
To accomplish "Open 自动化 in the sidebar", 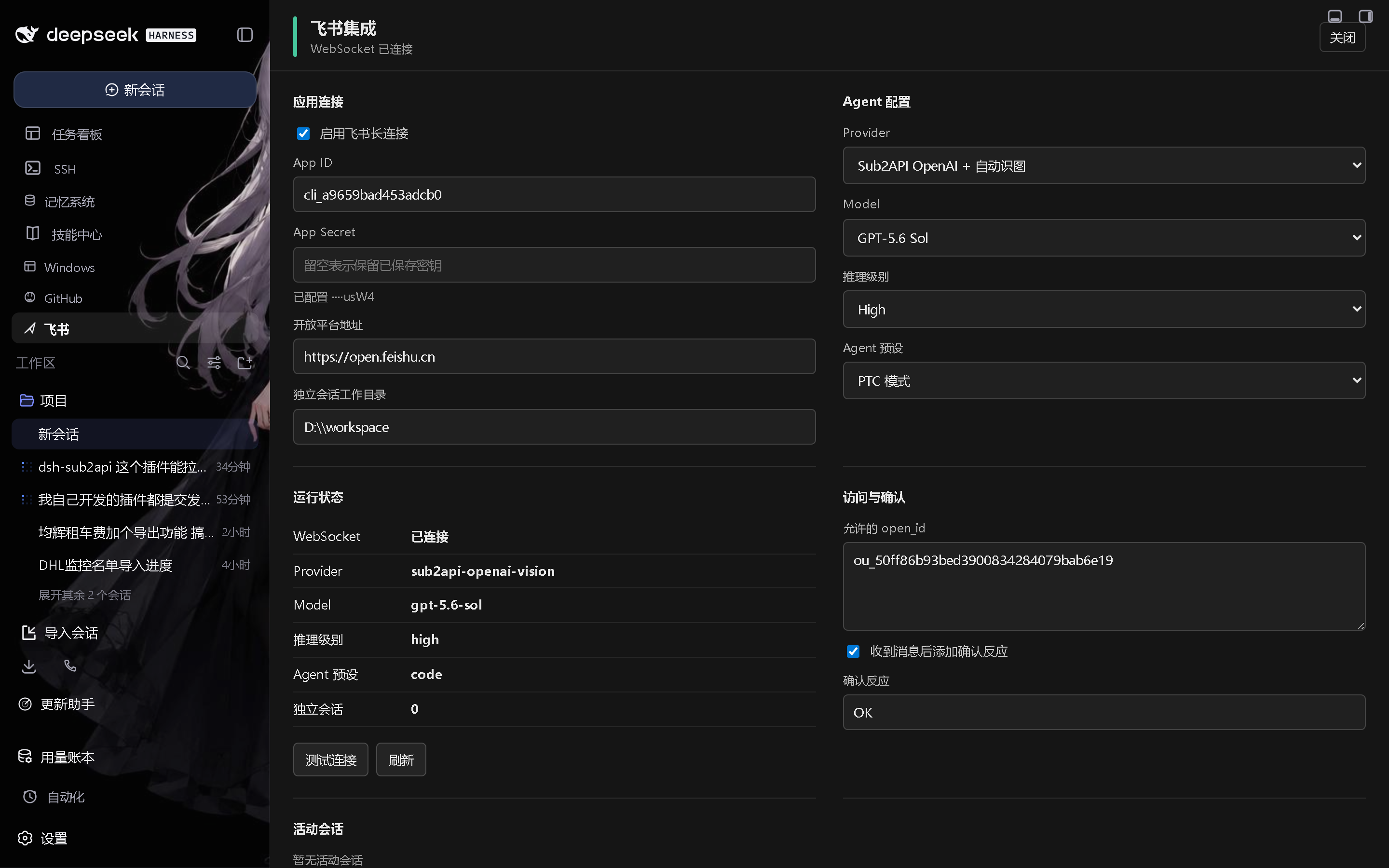I will coord(54,797).
